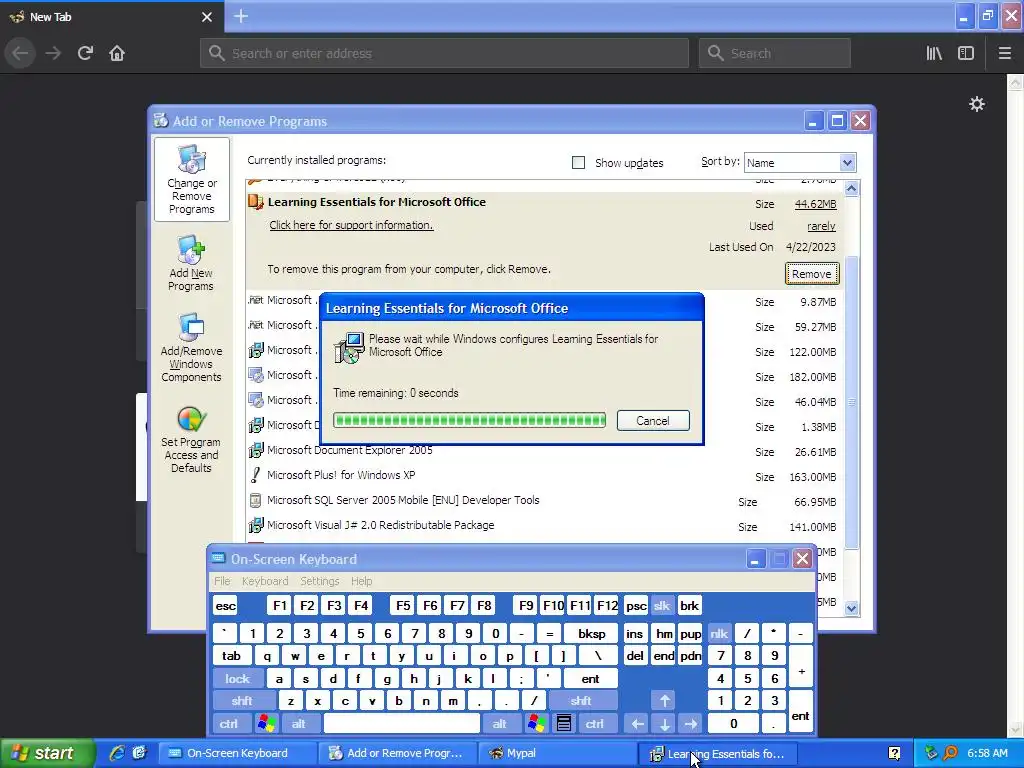Click On-Screen Keyboard taskbar button
Viewport: 1024px width, 768px height.
coord(238,753)
